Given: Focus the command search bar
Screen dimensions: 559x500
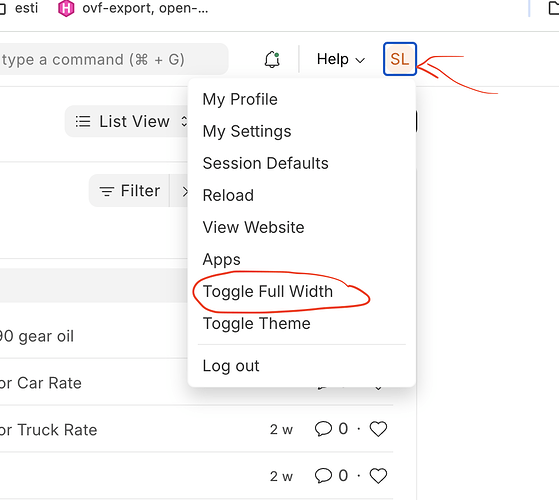Looking at the screenshot, I should (111, 59).
